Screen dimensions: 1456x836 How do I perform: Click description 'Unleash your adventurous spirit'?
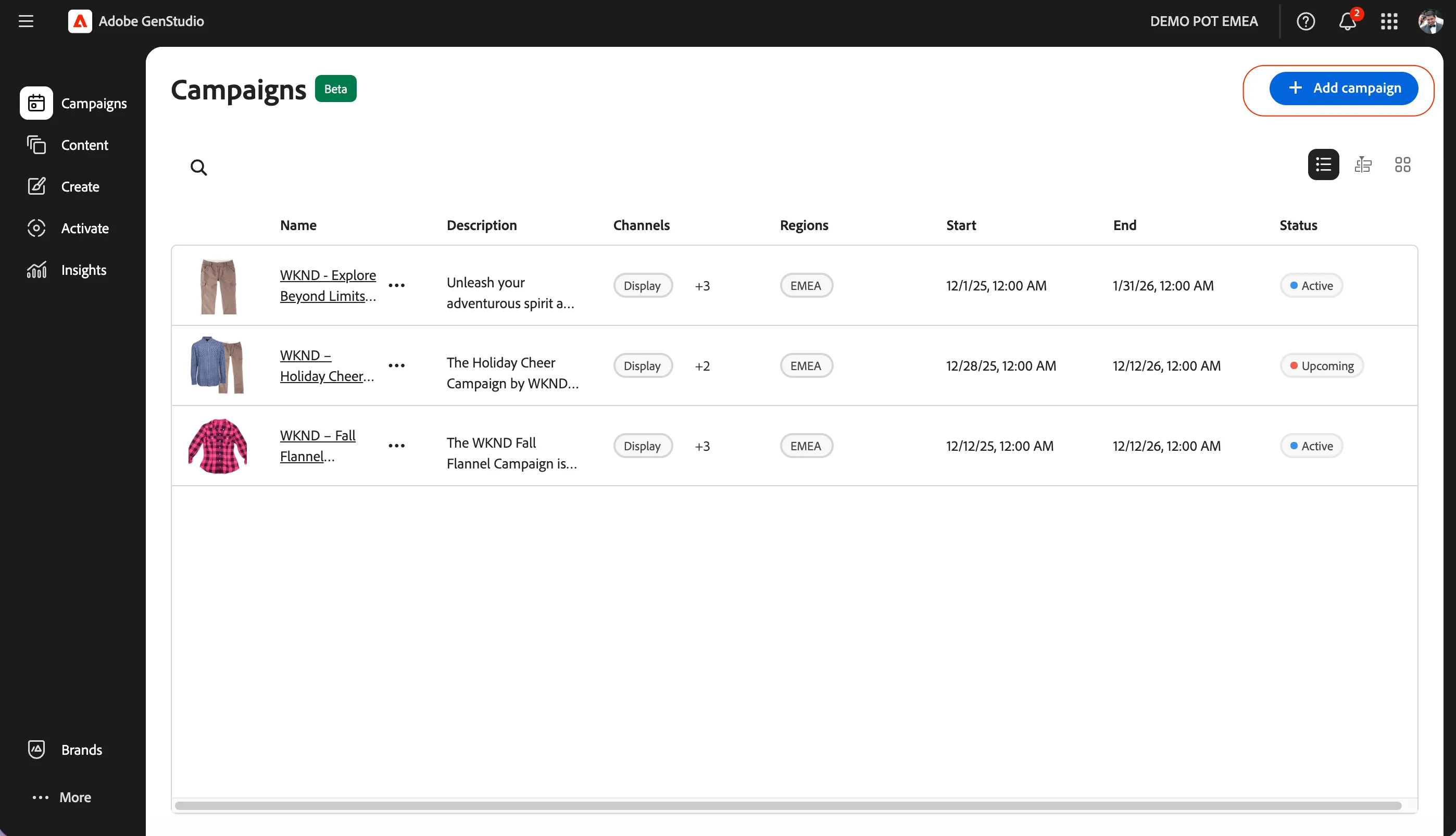tap(510, 293)
